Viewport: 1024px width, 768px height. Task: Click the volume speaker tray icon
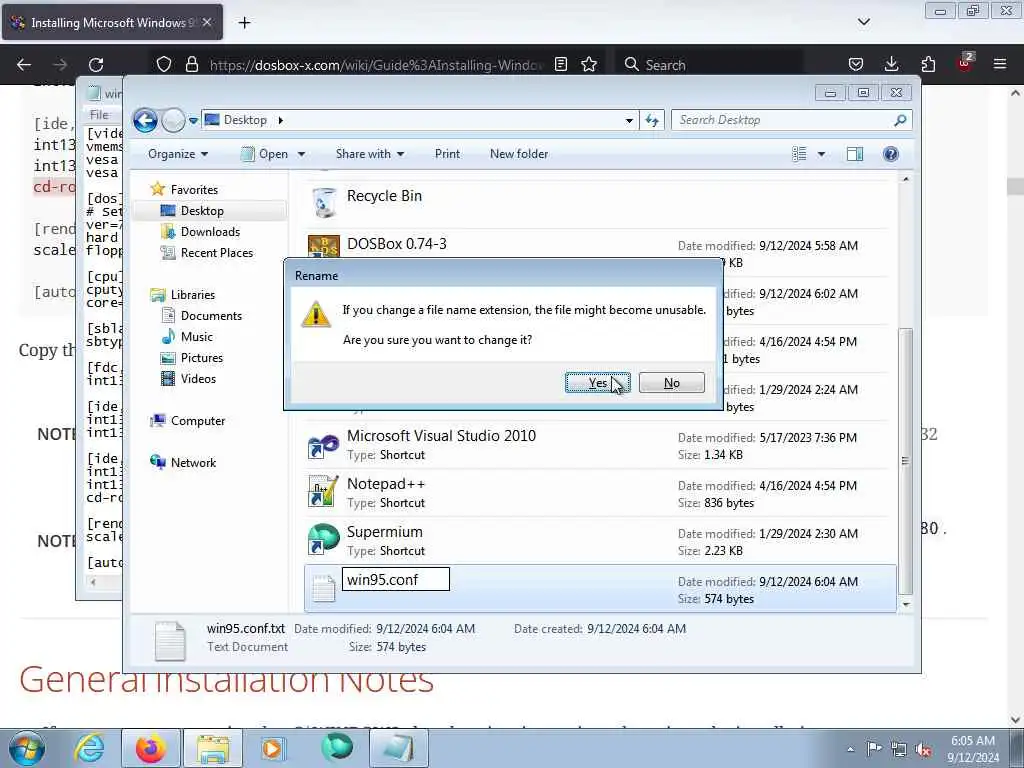(x=923, y=749)
